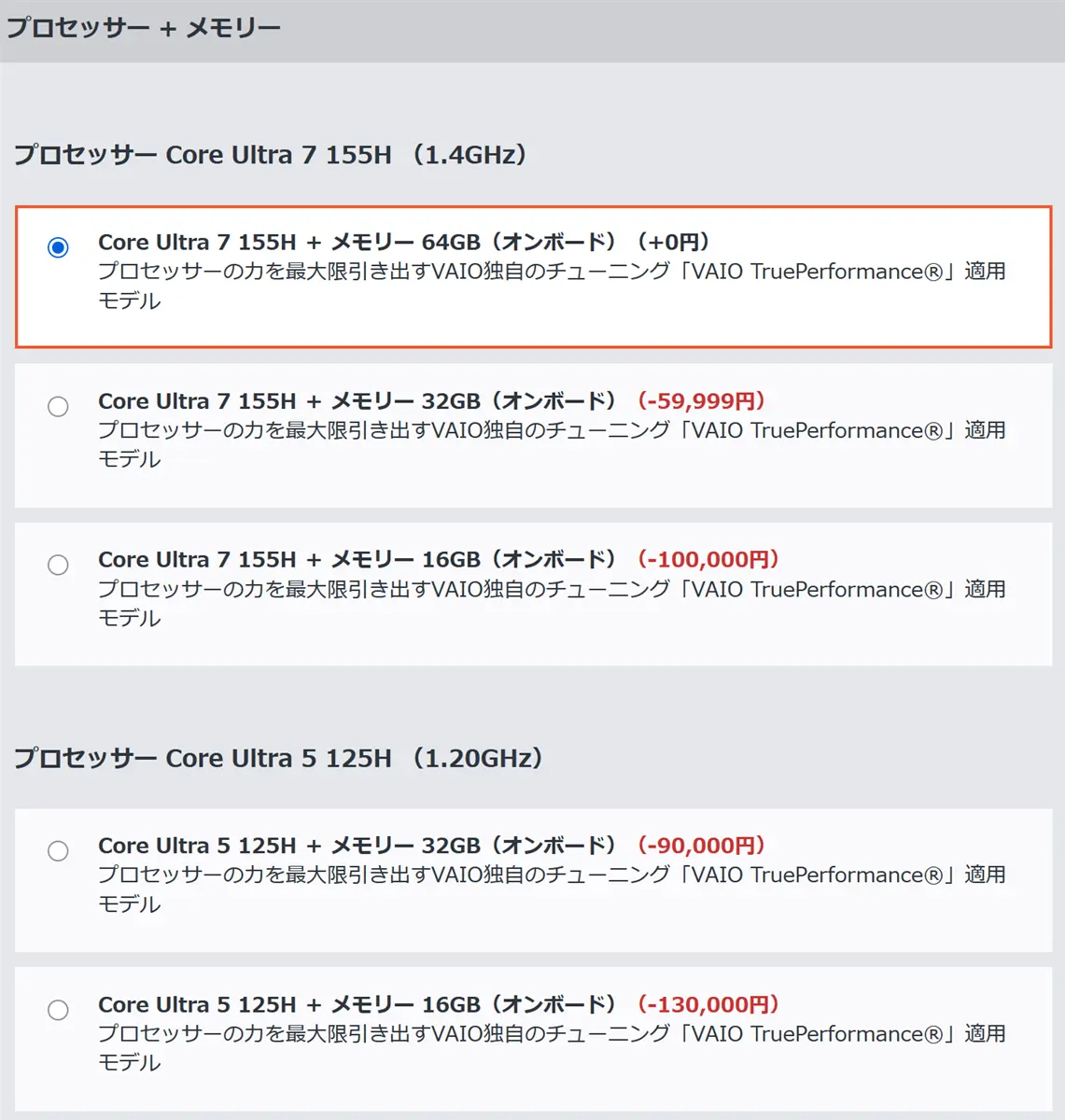Viewport: 1065px width, 1120px height.
Task: Click the -130,000円 price difference
Action: pyautogui.click(x=708, y=1005)
